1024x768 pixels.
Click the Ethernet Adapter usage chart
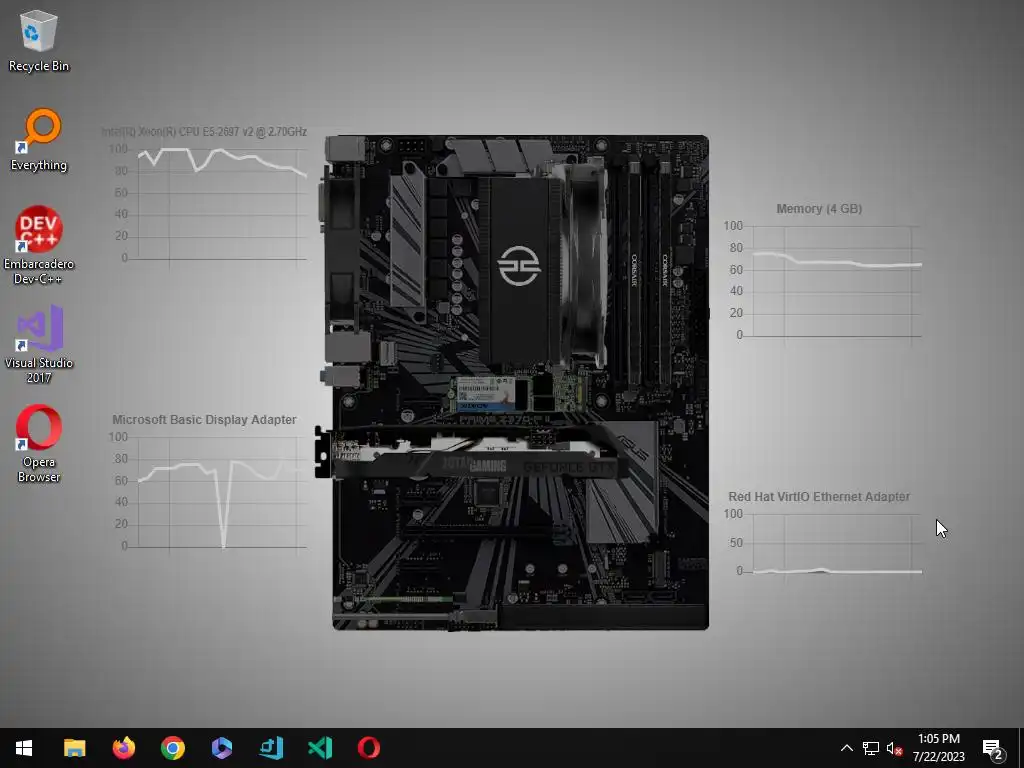823,543
